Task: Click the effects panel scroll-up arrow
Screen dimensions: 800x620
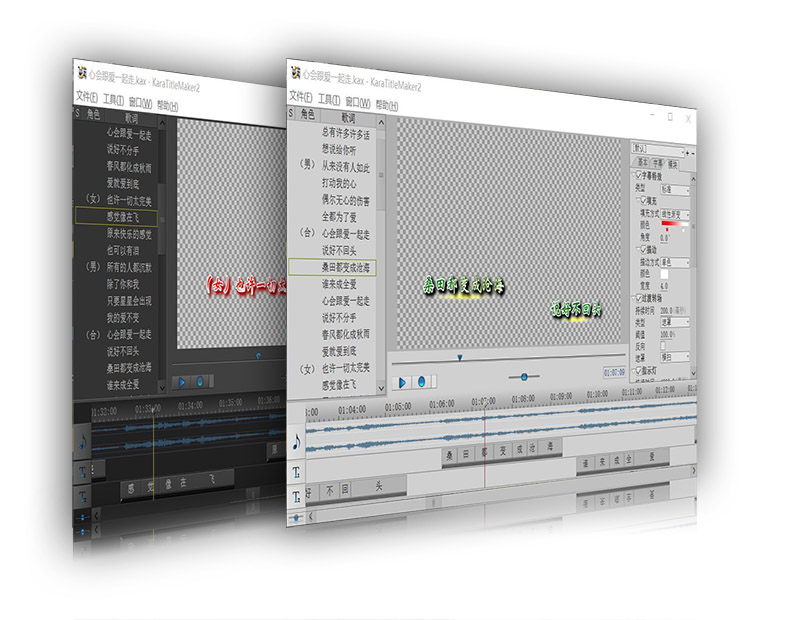Action: pyautogui.click(x=693, y=179)
